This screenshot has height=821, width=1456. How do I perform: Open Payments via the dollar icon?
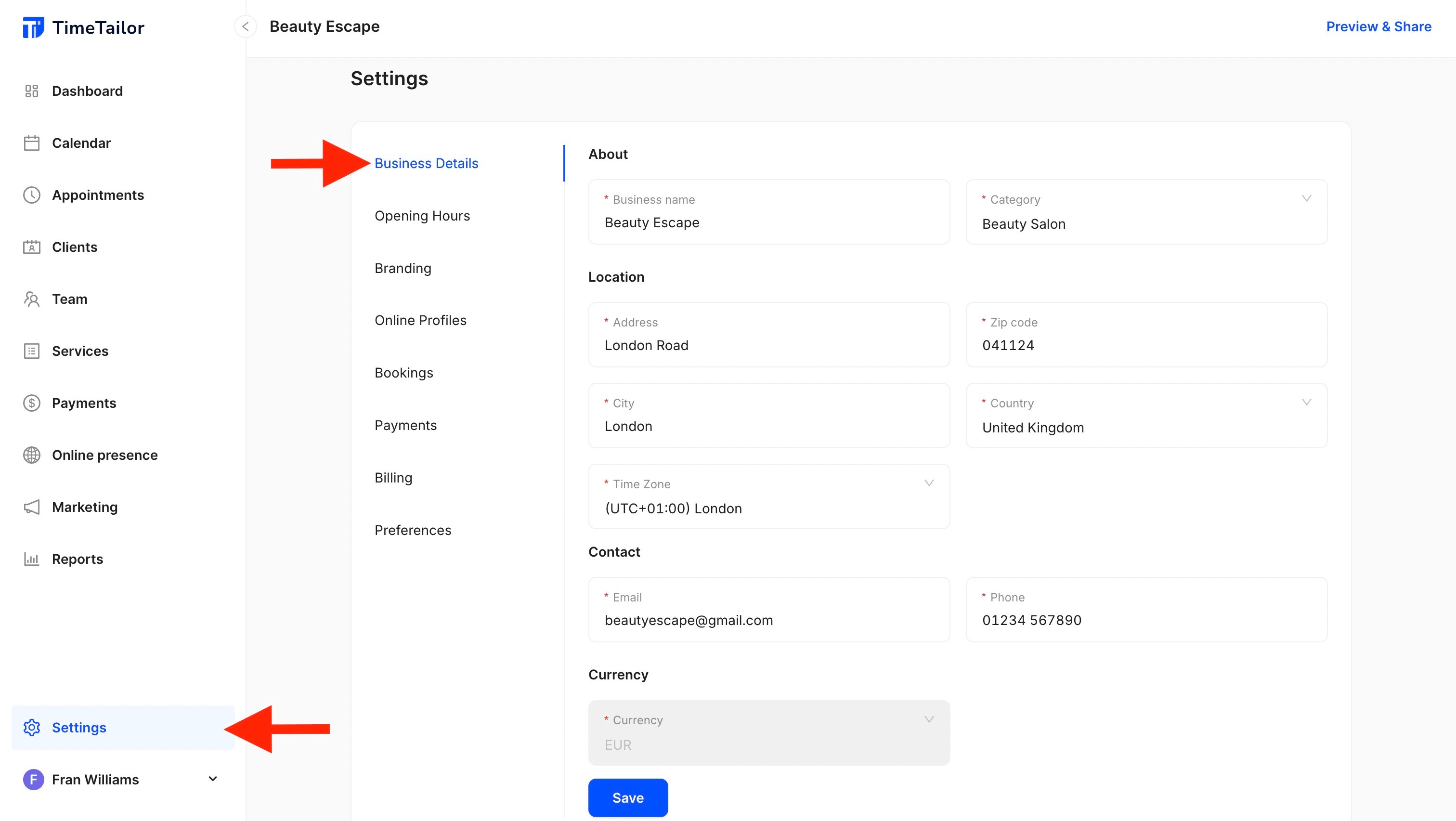32,403
